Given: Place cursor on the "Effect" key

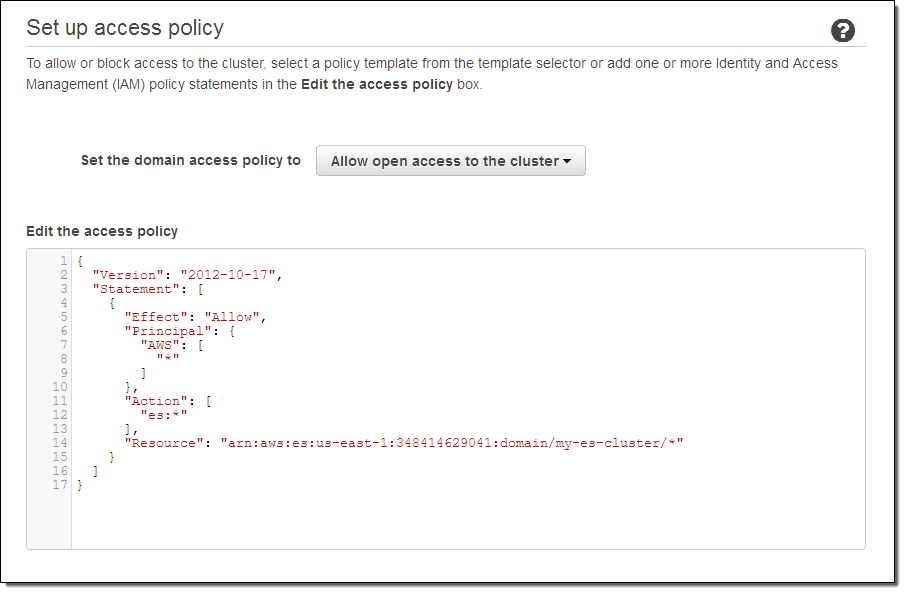Looking at the screenshot, I should [158, 317].
